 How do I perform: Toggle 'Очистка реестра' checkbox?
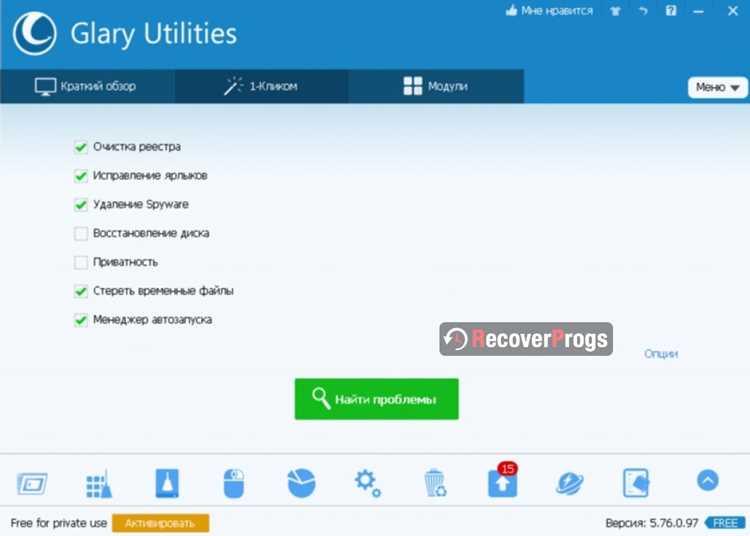[81, 147]
